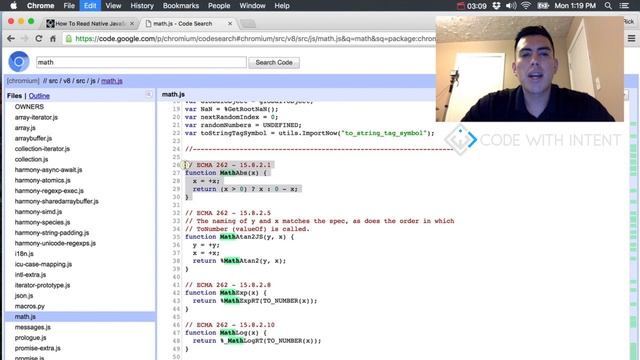640x360 pixels.
Task: Close the math.js - Code Search tab
Action: [x=230, y=24]
